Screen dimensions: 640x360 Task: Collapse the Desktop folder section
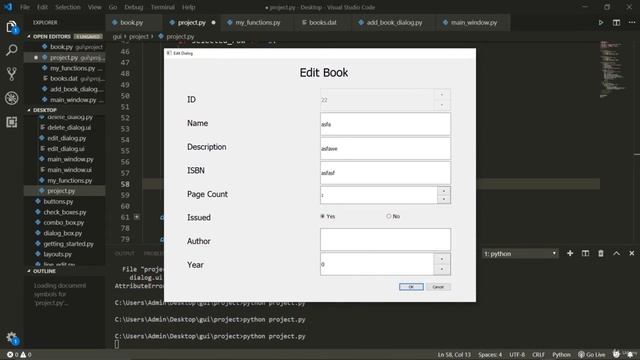[29, 110]
